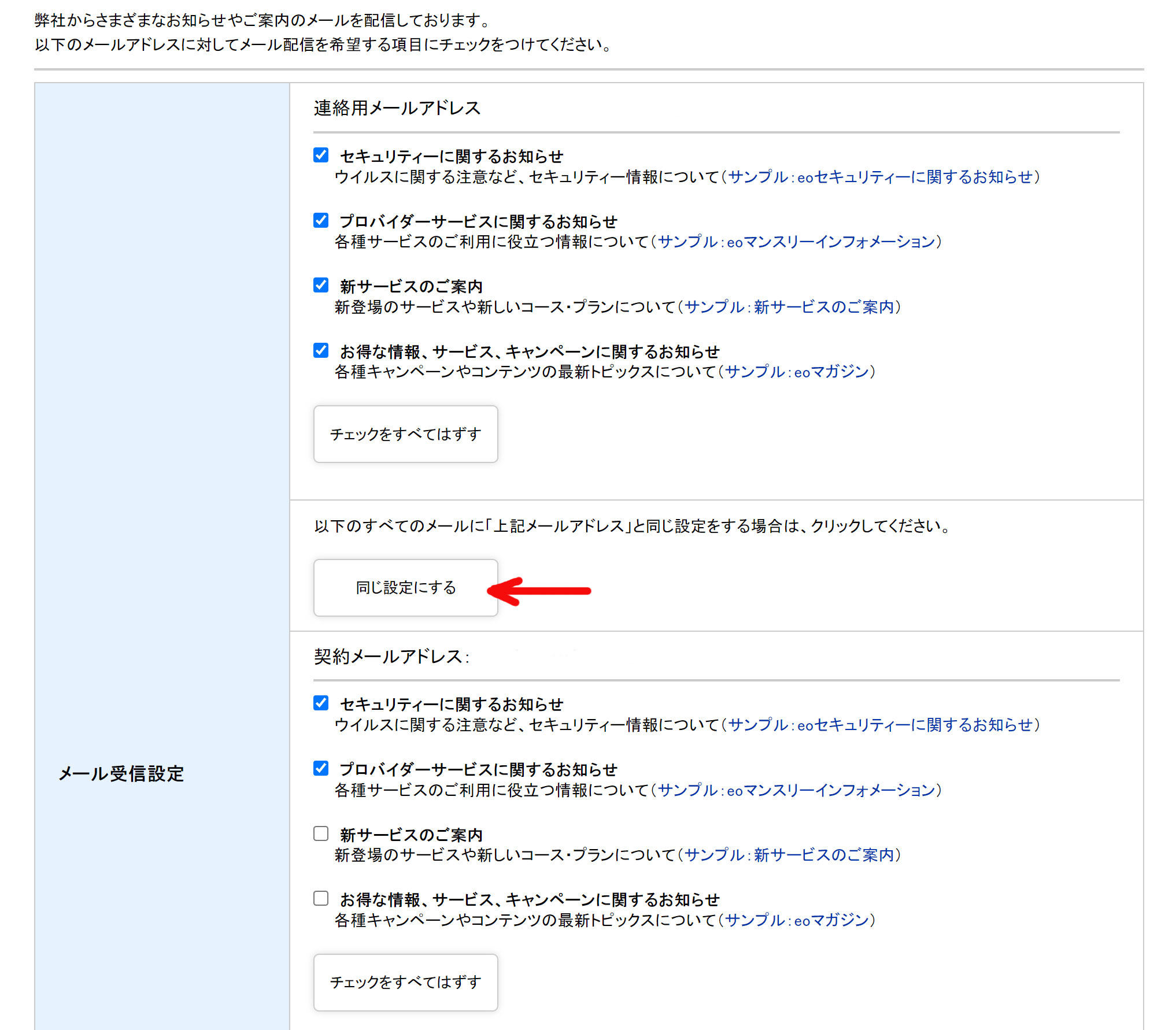Open 新サービスのご案内 sample link in contact section

789,307
